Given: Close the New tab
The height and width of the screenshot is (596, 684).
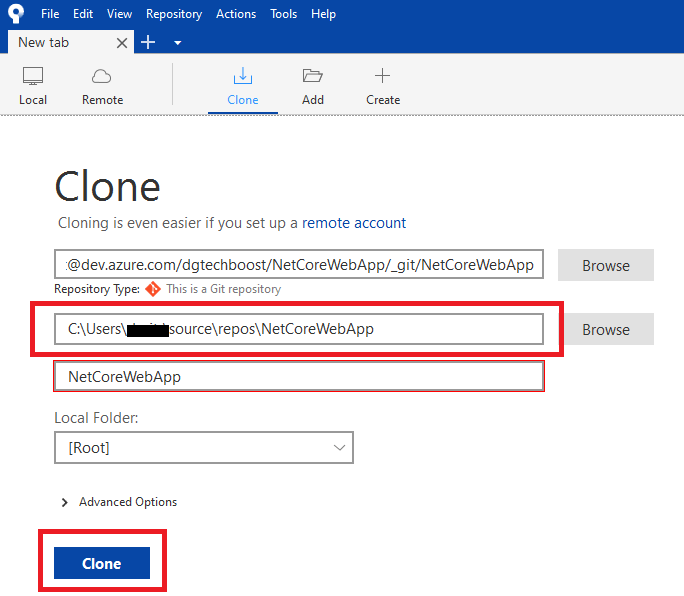Looking at the screenshot, I should tap(122, 43).
